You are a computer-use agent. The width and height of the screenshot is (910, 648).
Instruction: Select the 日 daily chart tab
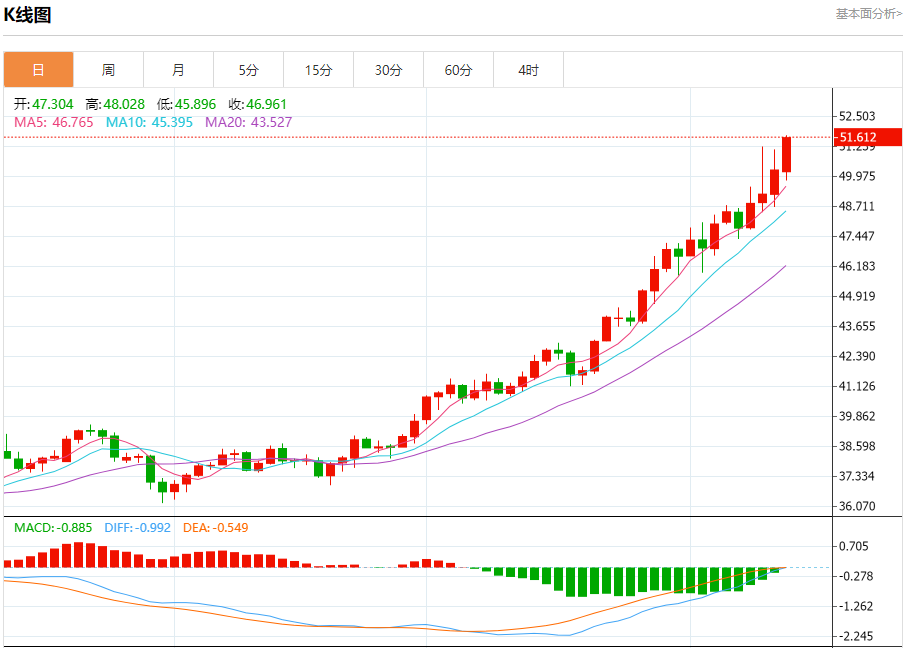[x=38, y=70]
